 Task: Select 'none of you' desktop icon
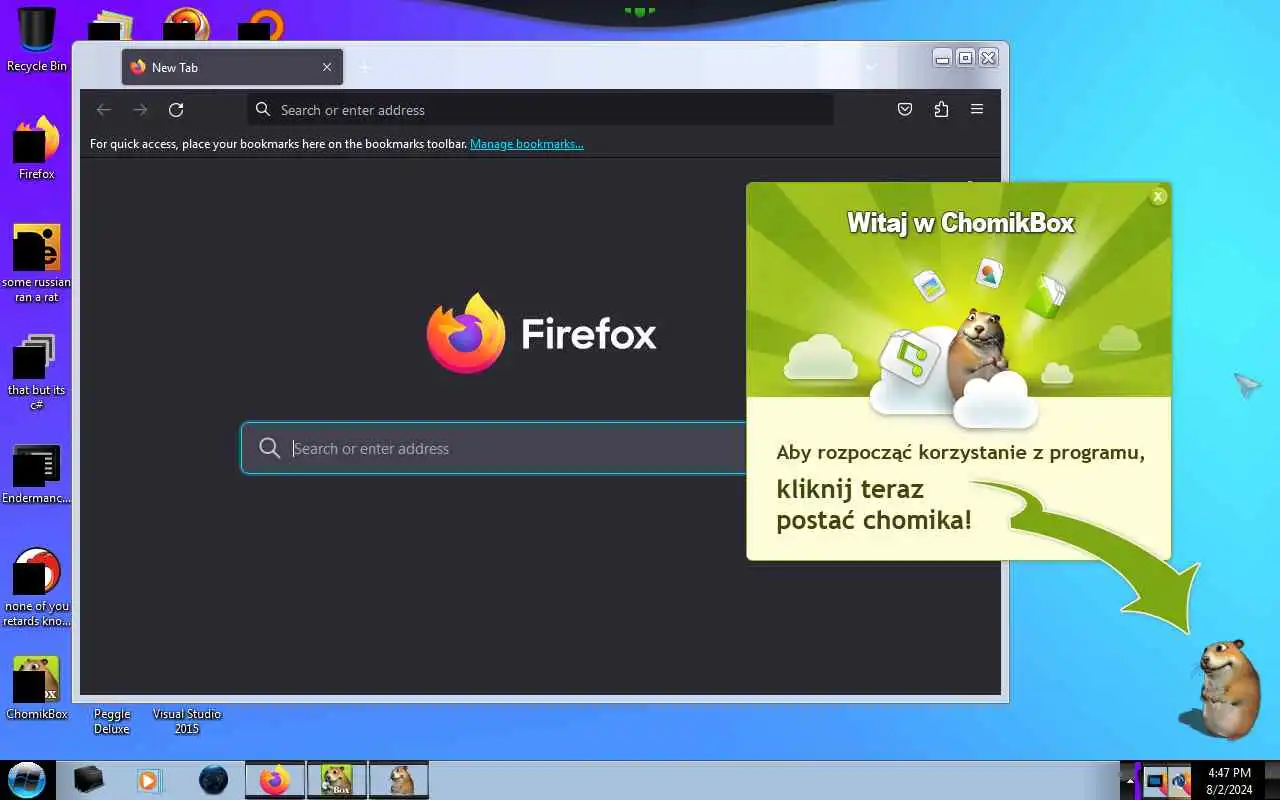point(37,588)
